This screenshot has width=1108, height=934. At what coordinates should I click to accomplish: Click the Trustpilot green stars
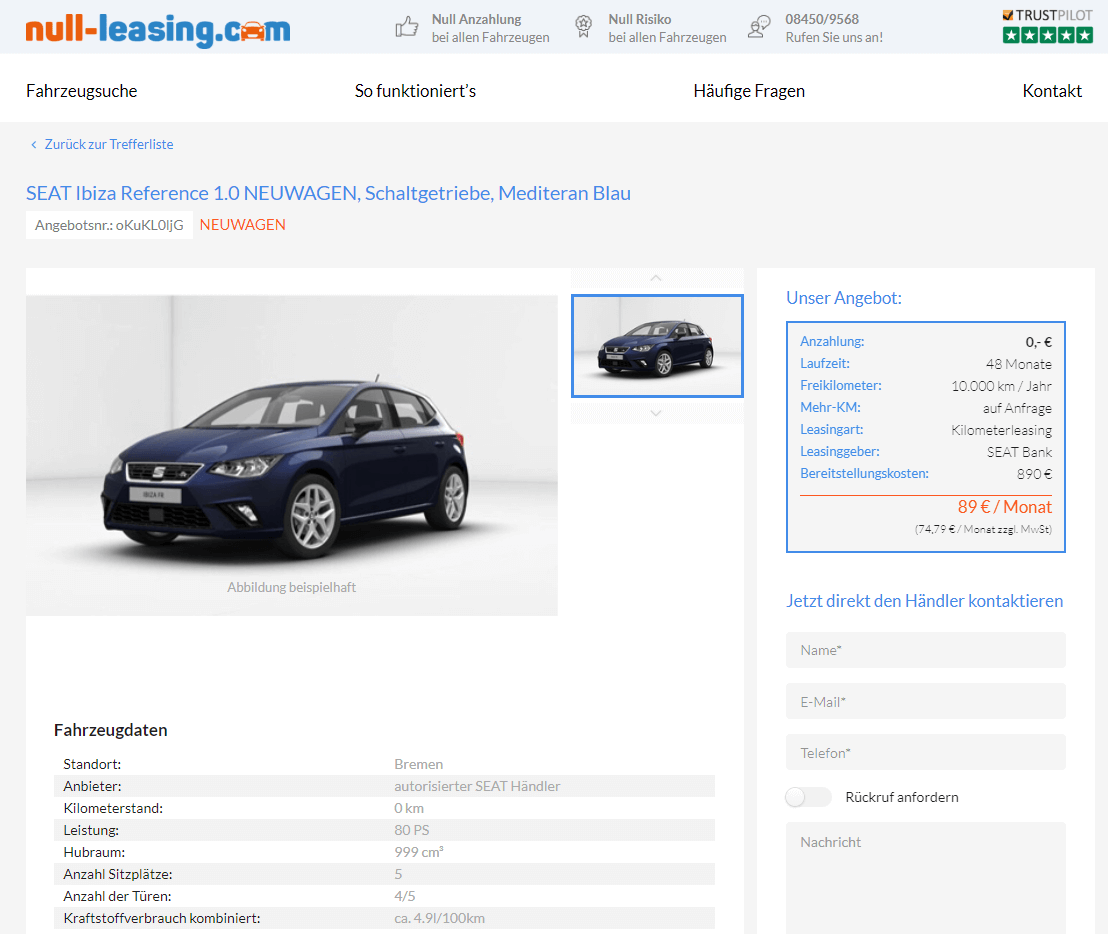point(1047,35)
